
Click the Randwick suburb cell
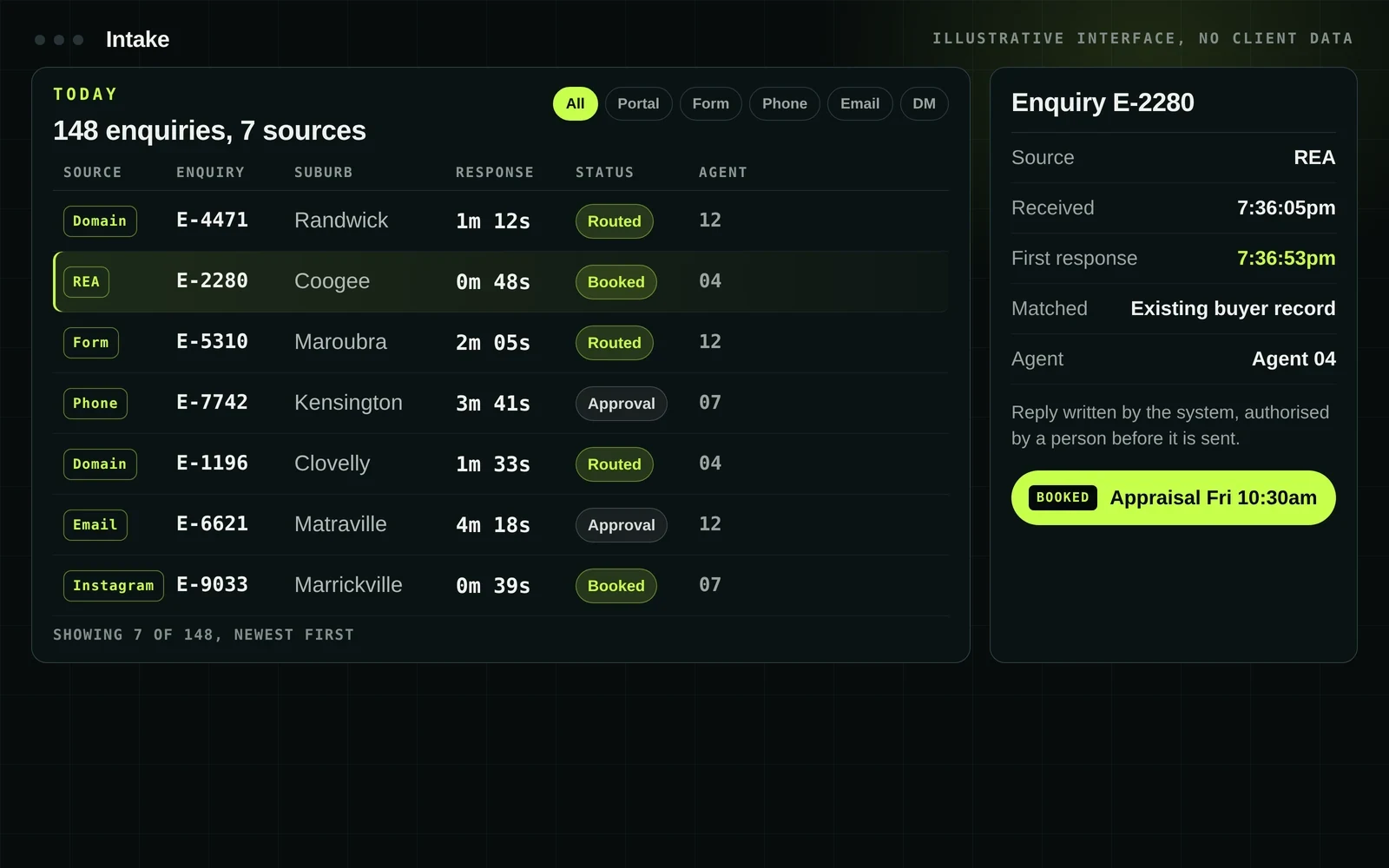pyautogui.click(x=341, y=220)
